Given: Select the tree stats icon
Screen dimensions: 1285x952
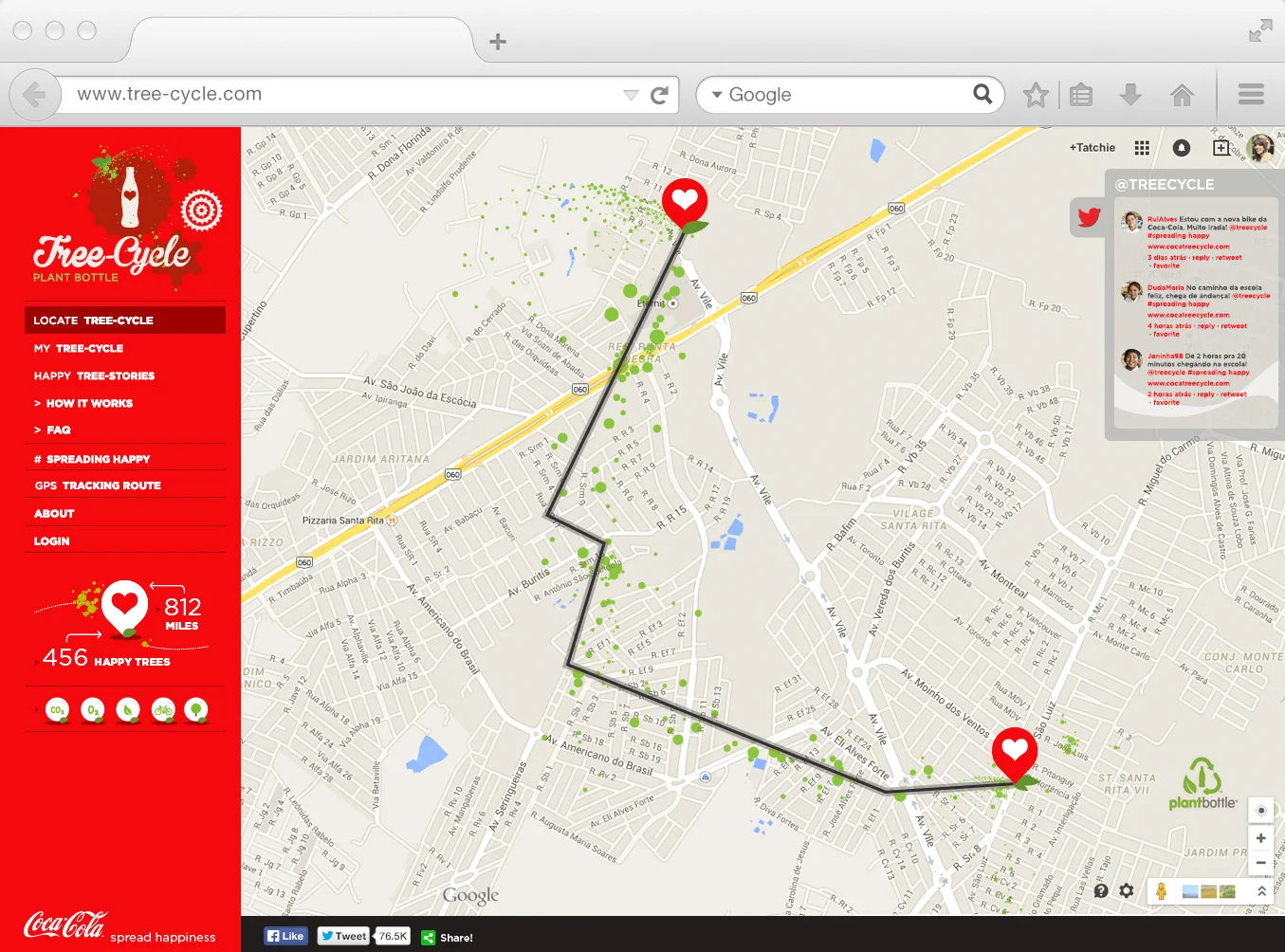Looking at the screenshot, I should click(196, 710).
